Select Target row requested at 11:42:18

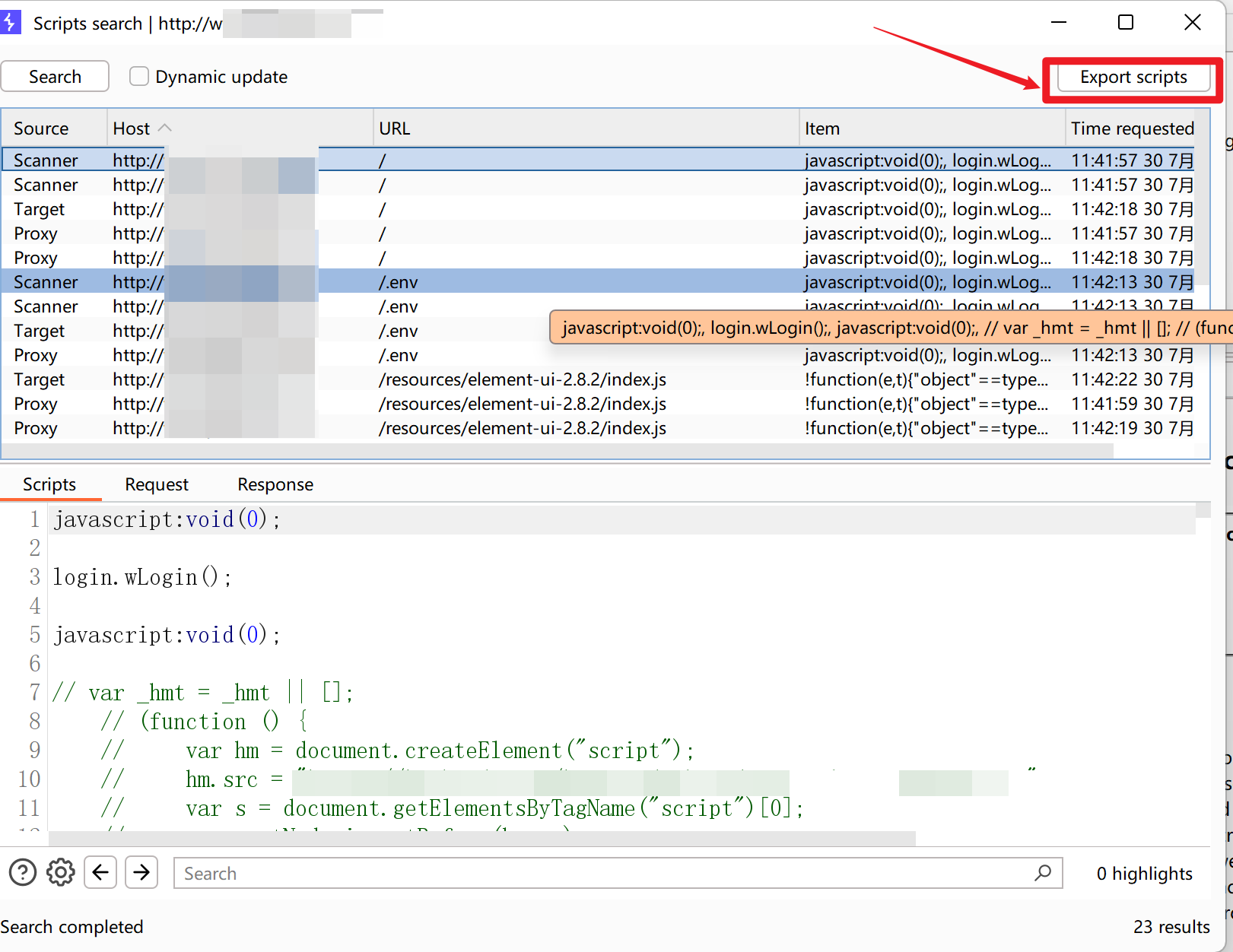[x=598, y=209]
